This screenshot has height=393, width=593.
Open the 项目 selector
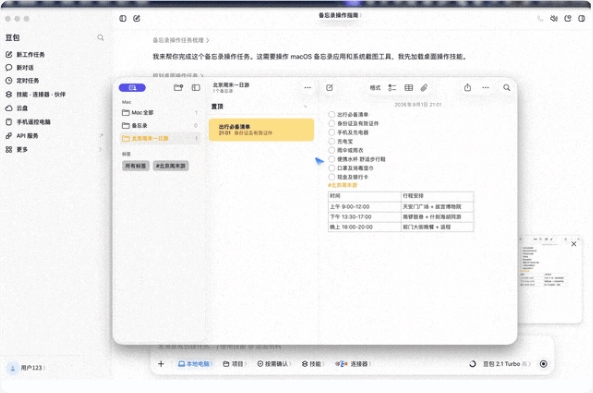pyautogui.click(x=234, y=364)
